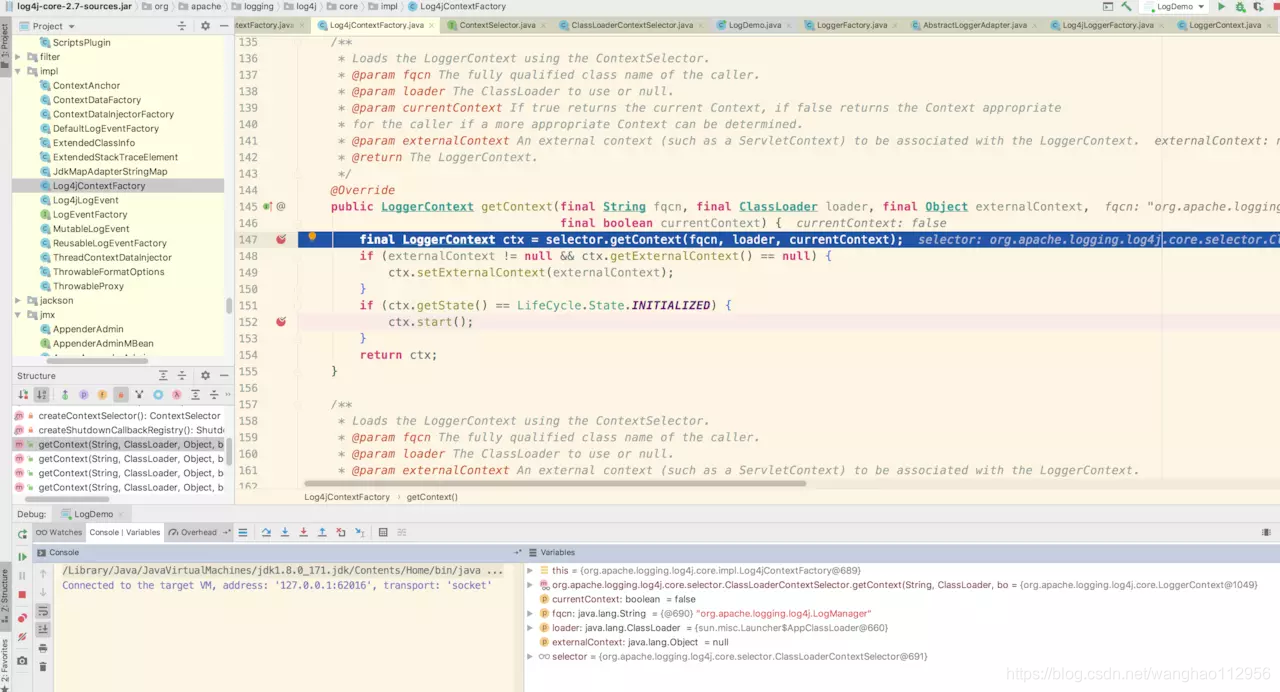Image resolution: width=1280 pixels, height=692 pixels.
Task: Open Overhead debugger tab
Action: pos(198,533)
